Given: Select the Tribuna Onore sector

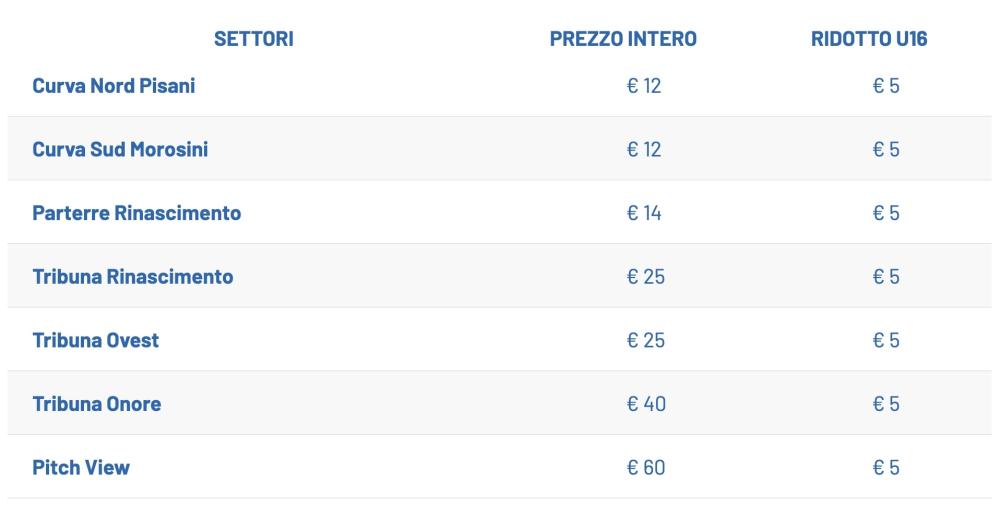Looking at the screenshot, I should [x=96, y=404].
